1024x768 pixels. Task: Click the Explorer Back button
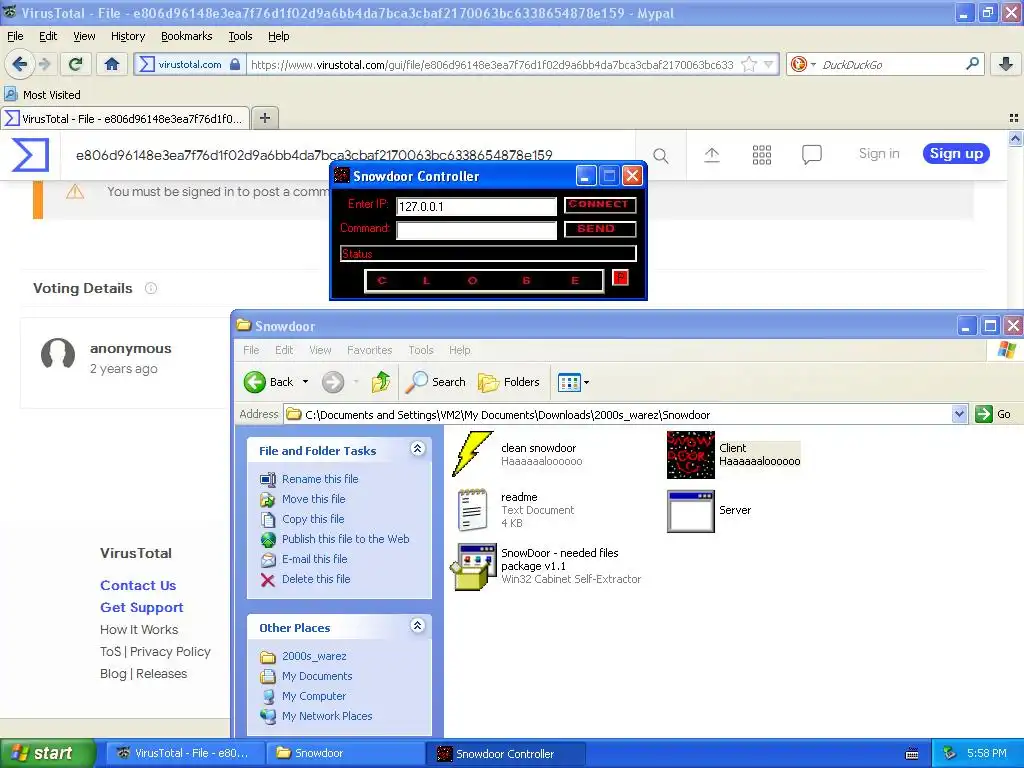(268, 382)
